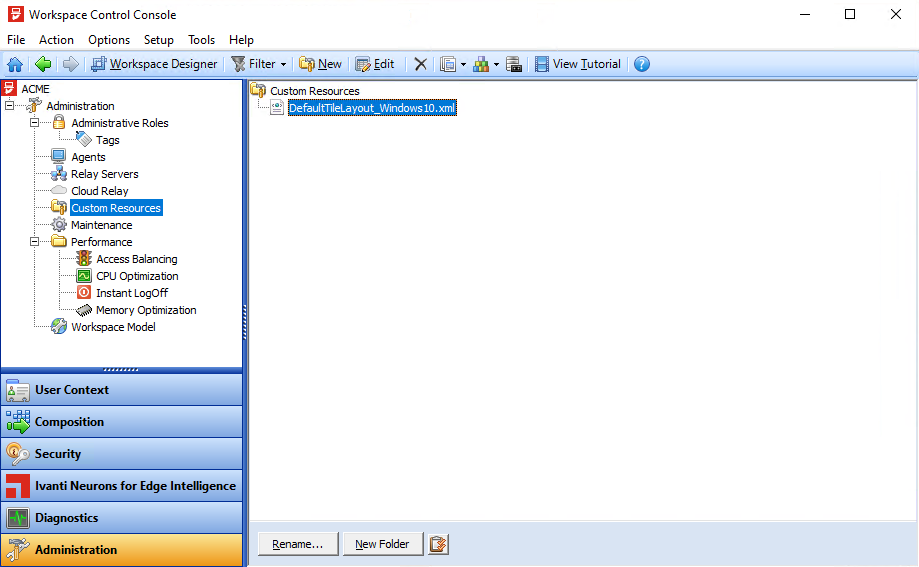The width and height of the screenshot is (919, 567).
Task: Click the Rename... button
Action: tap(298, 544)
